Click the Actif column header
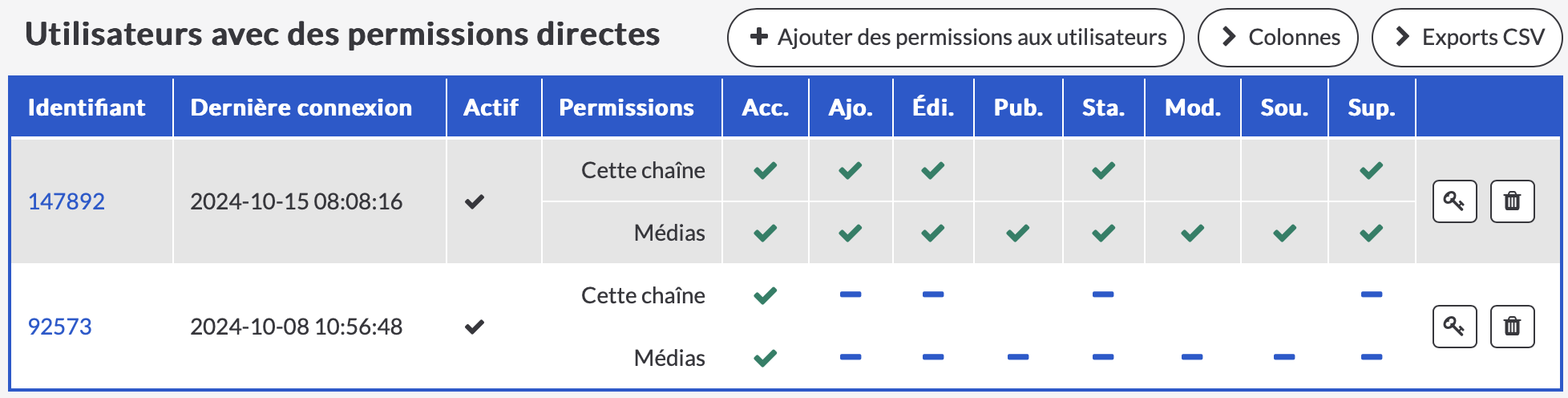The image size is (1568, 398). (x=491, y=108)
